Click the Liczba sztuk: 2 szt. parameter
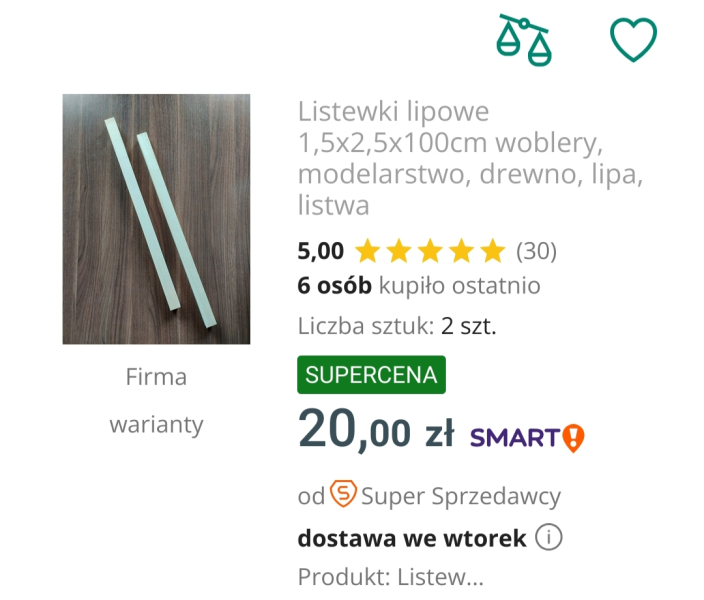Viewport: 704px width, 600px height. tap(397, 326)
